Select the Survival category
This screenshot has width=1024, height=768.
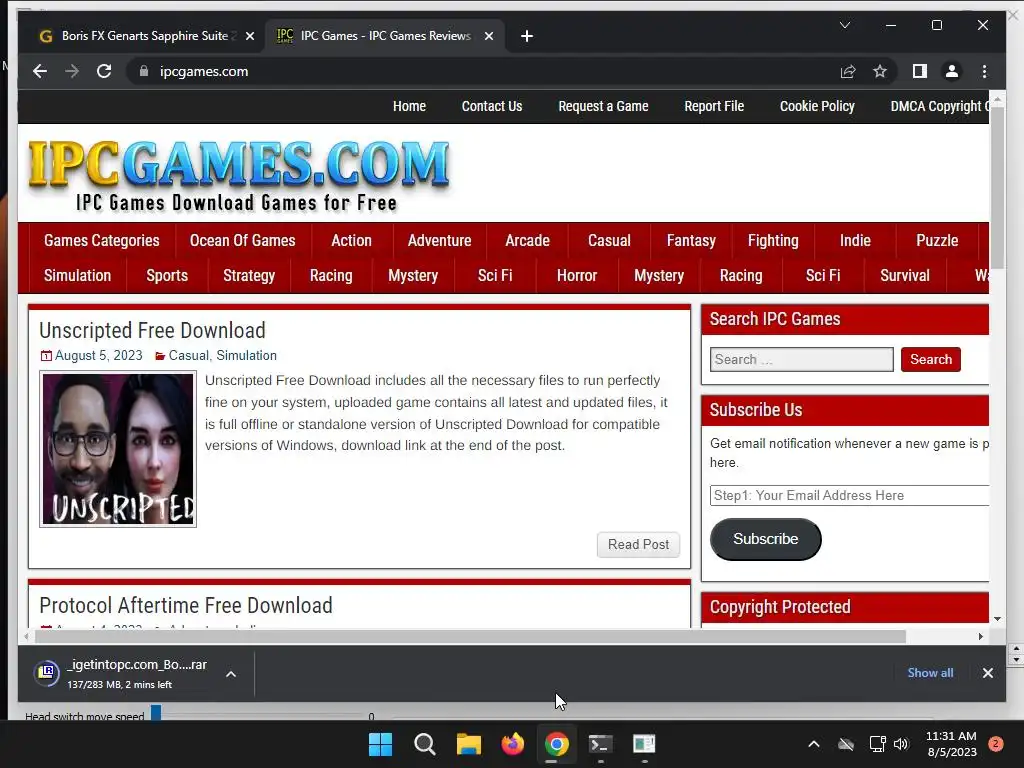pos(904,276)
